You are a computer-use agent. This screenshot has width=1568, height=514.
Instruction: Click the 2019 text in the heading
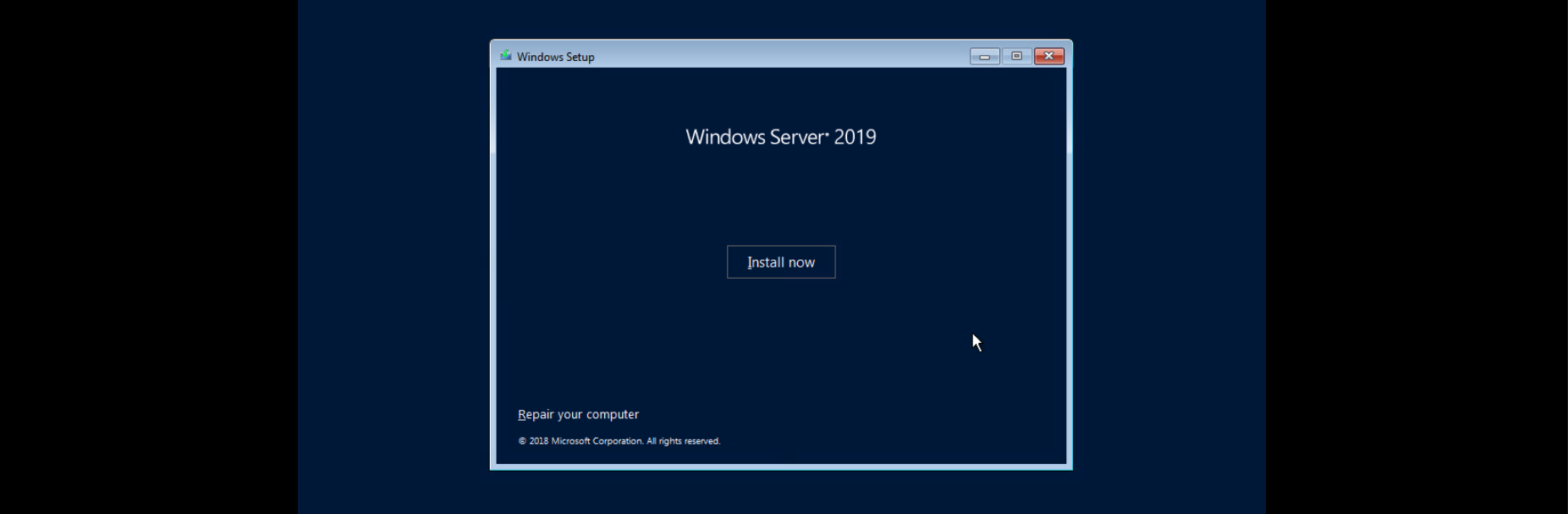[x=855, y=137]
